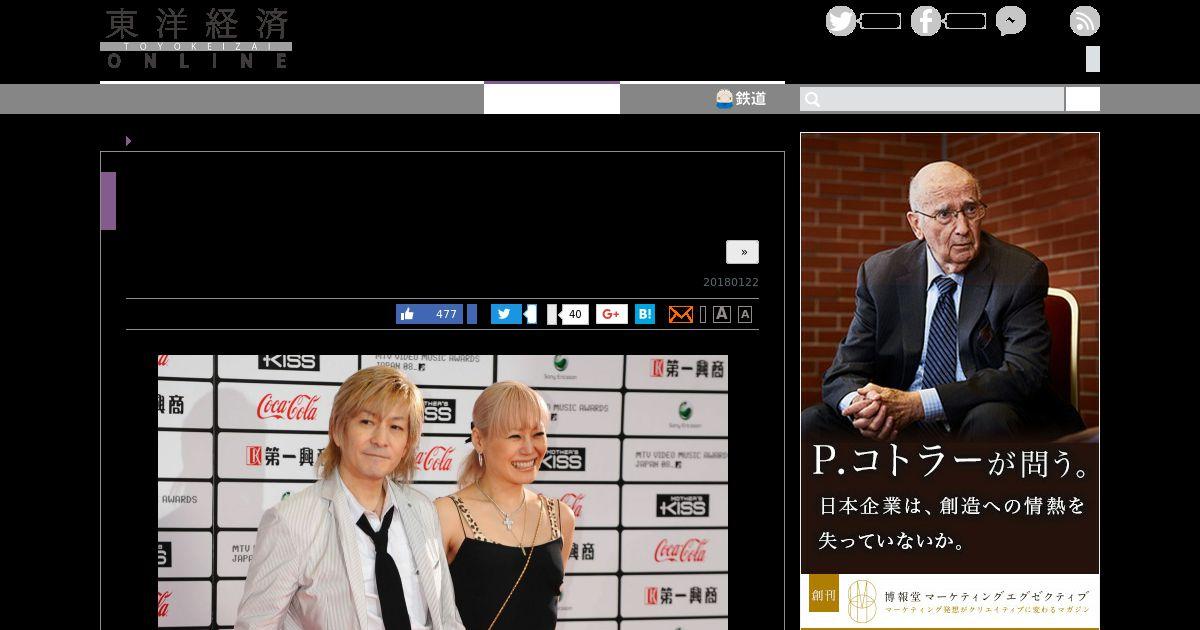This screenshot has height=630, width=1200.
Task: Click the article date 20180122
Action: click(731, 282)
